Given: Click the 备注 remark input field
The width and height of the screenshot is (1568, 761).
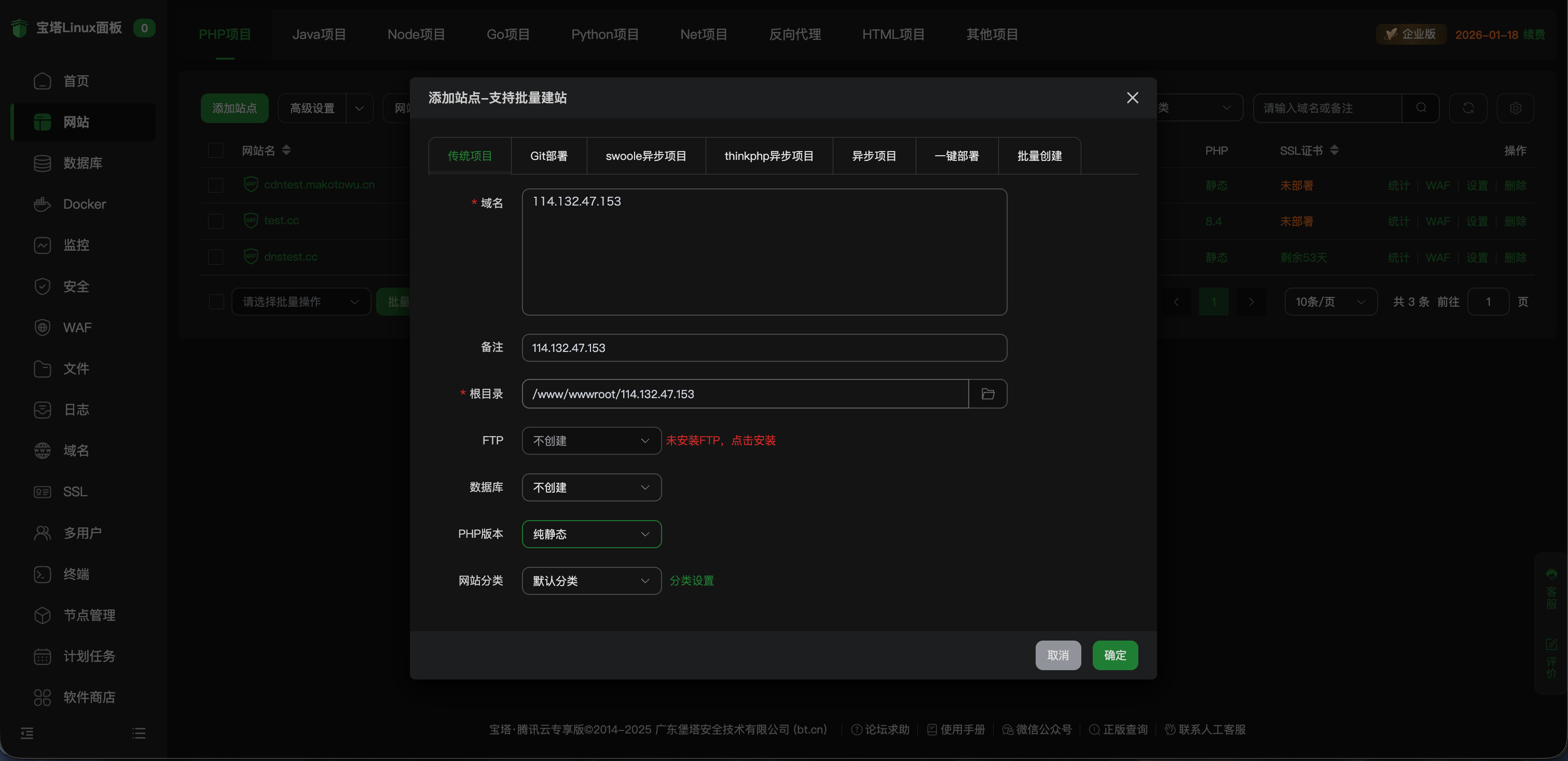Looking at the screenshot, I should point(764,348).
